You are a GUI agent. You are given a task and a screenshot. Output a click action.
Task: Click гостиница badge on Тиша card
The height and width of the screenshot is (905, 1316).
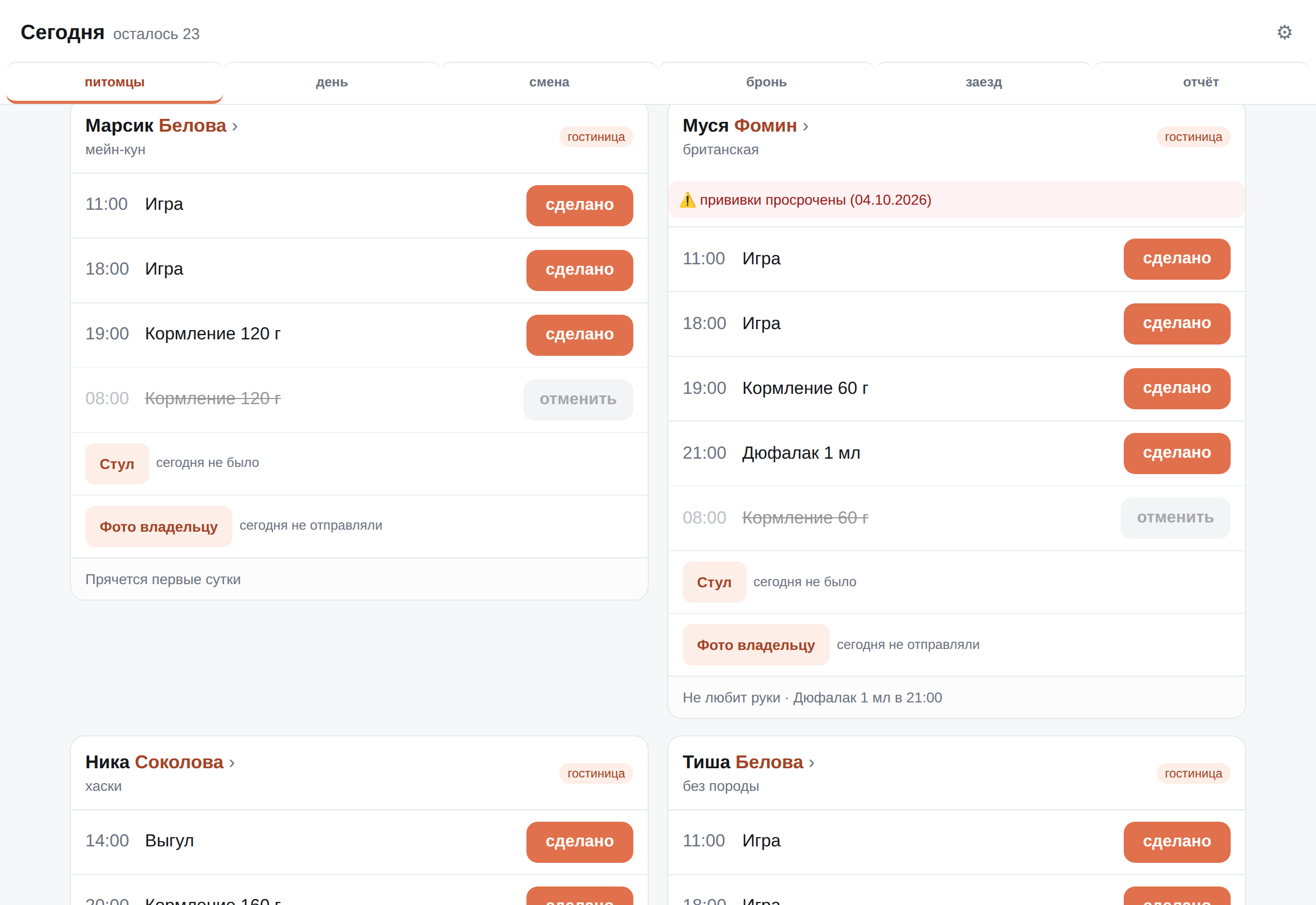[x=1193, y=773]
